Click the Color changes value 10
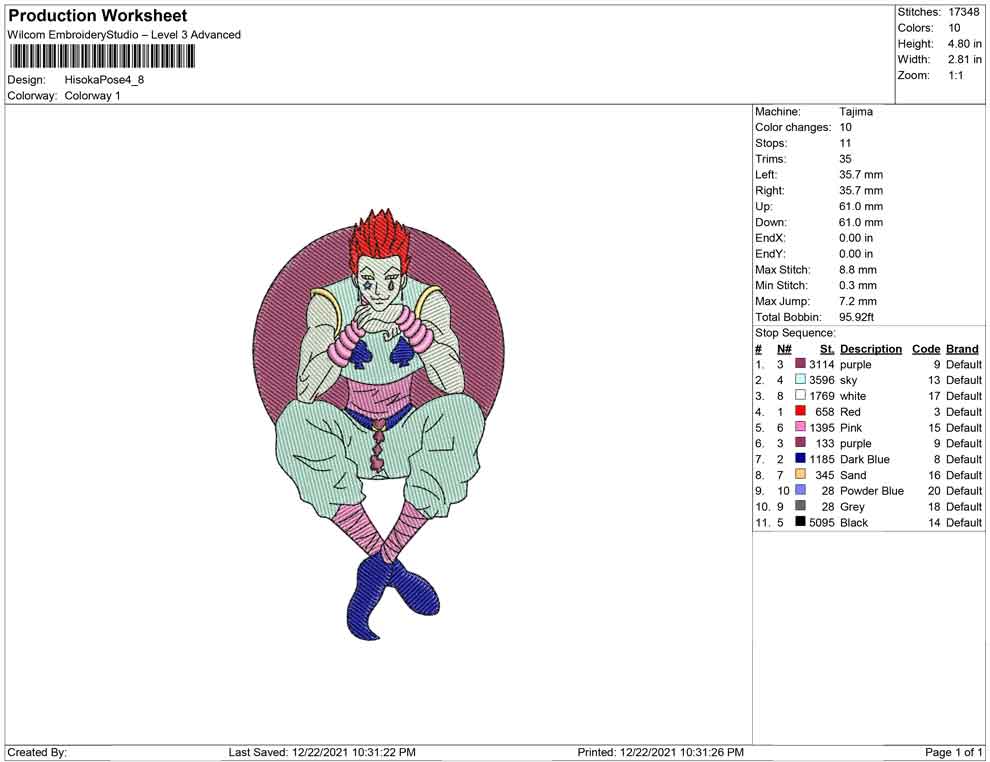990x762 pixels. (845, 128)
